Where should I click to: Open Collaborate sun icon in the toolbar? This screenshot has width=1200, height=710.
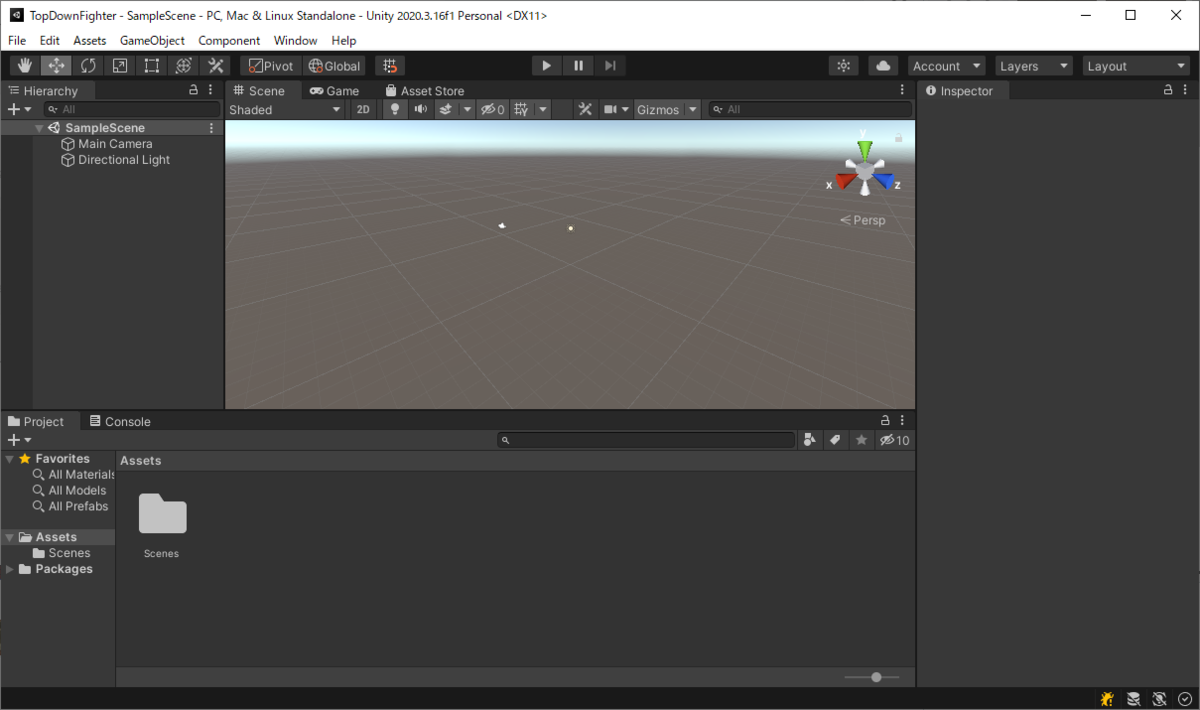(844, 66)
